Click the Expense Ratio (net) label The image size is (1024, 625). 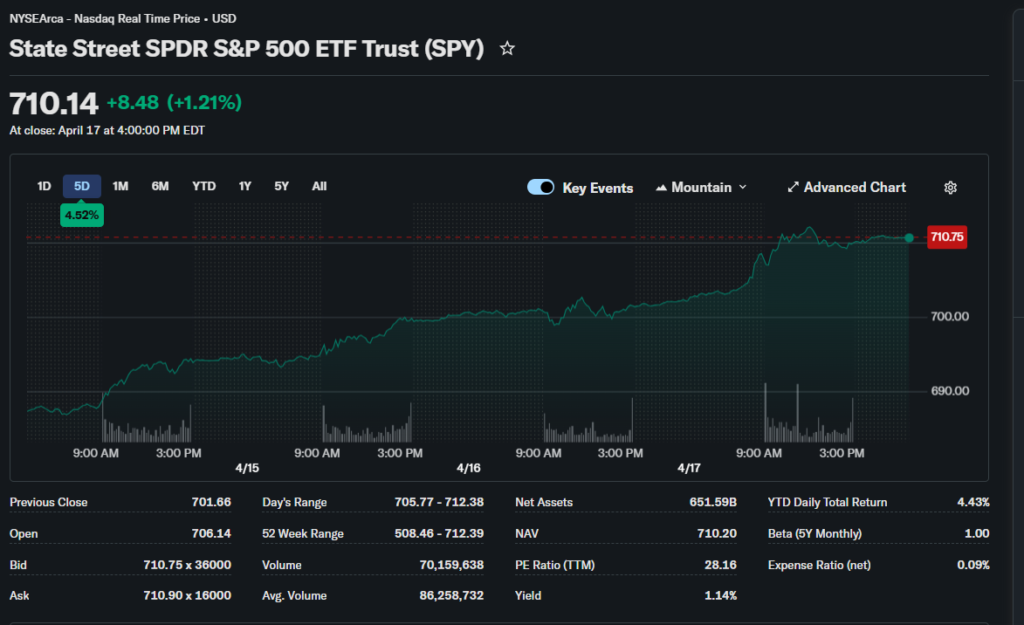[819, 565]
